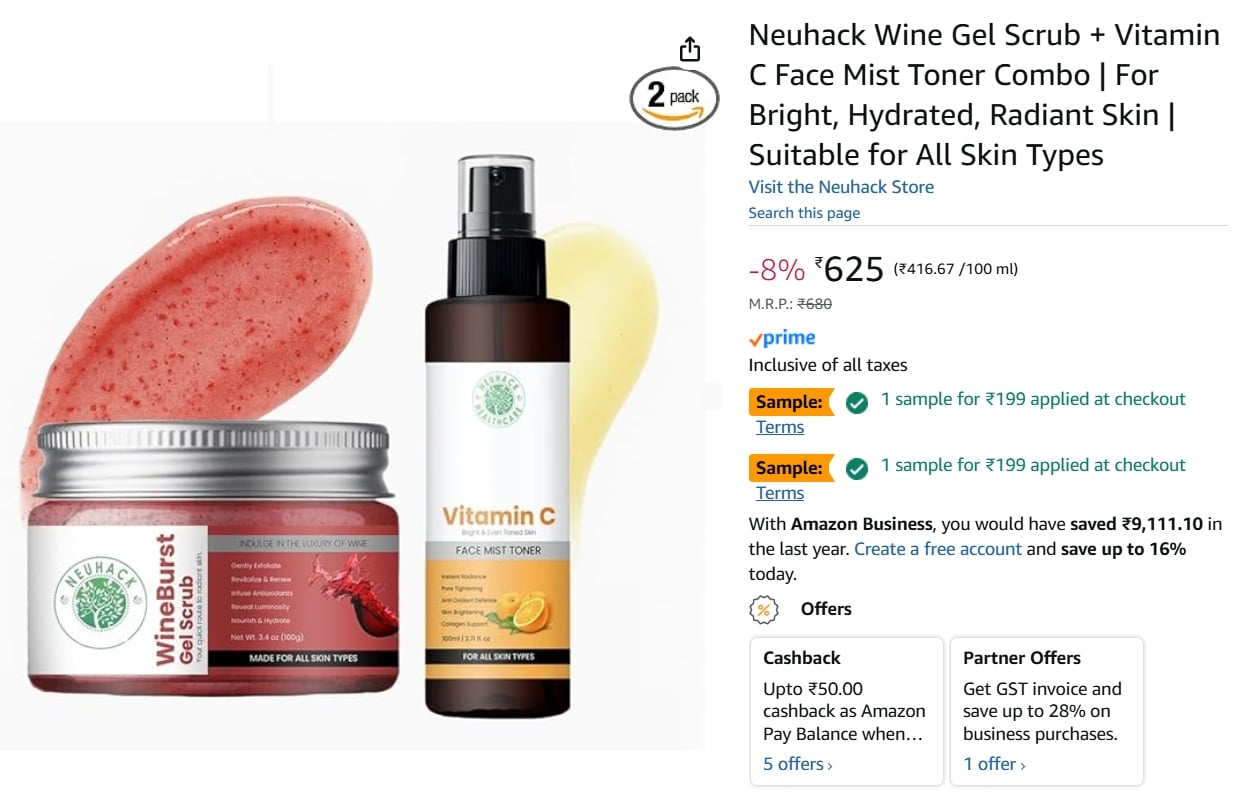Click first green sample checkmark icon
Viewport: 1246px width, 799px height.
tap(856, 402)
